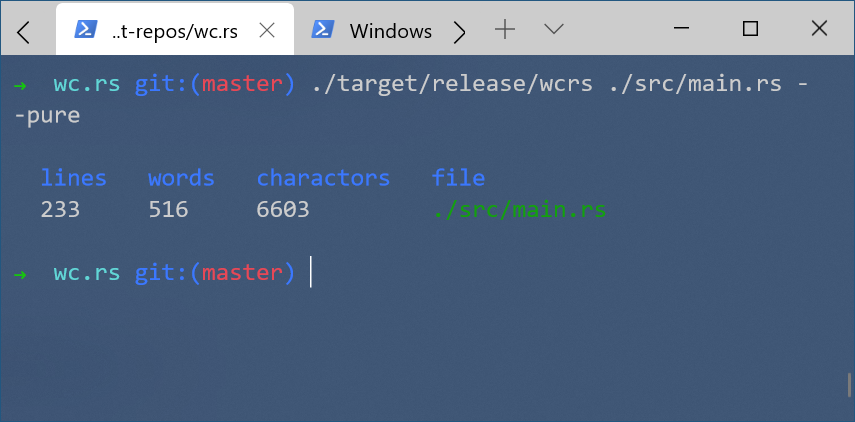
Task: Close the ..t-repos/wc.rs tab
Action: click(267, 31)
